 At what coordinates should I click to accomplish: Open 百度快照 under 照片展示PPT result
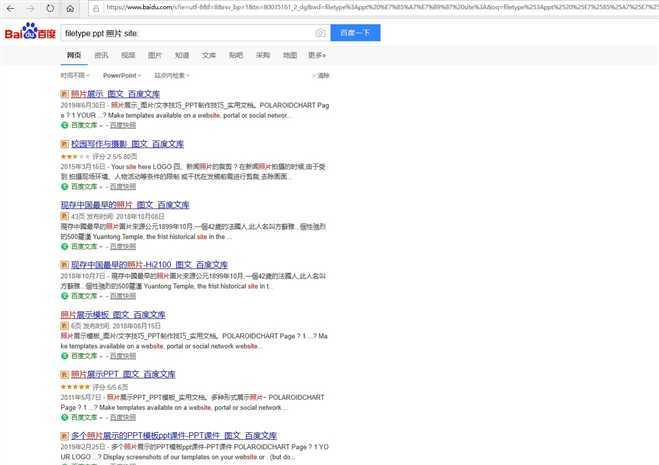point(123,417)
